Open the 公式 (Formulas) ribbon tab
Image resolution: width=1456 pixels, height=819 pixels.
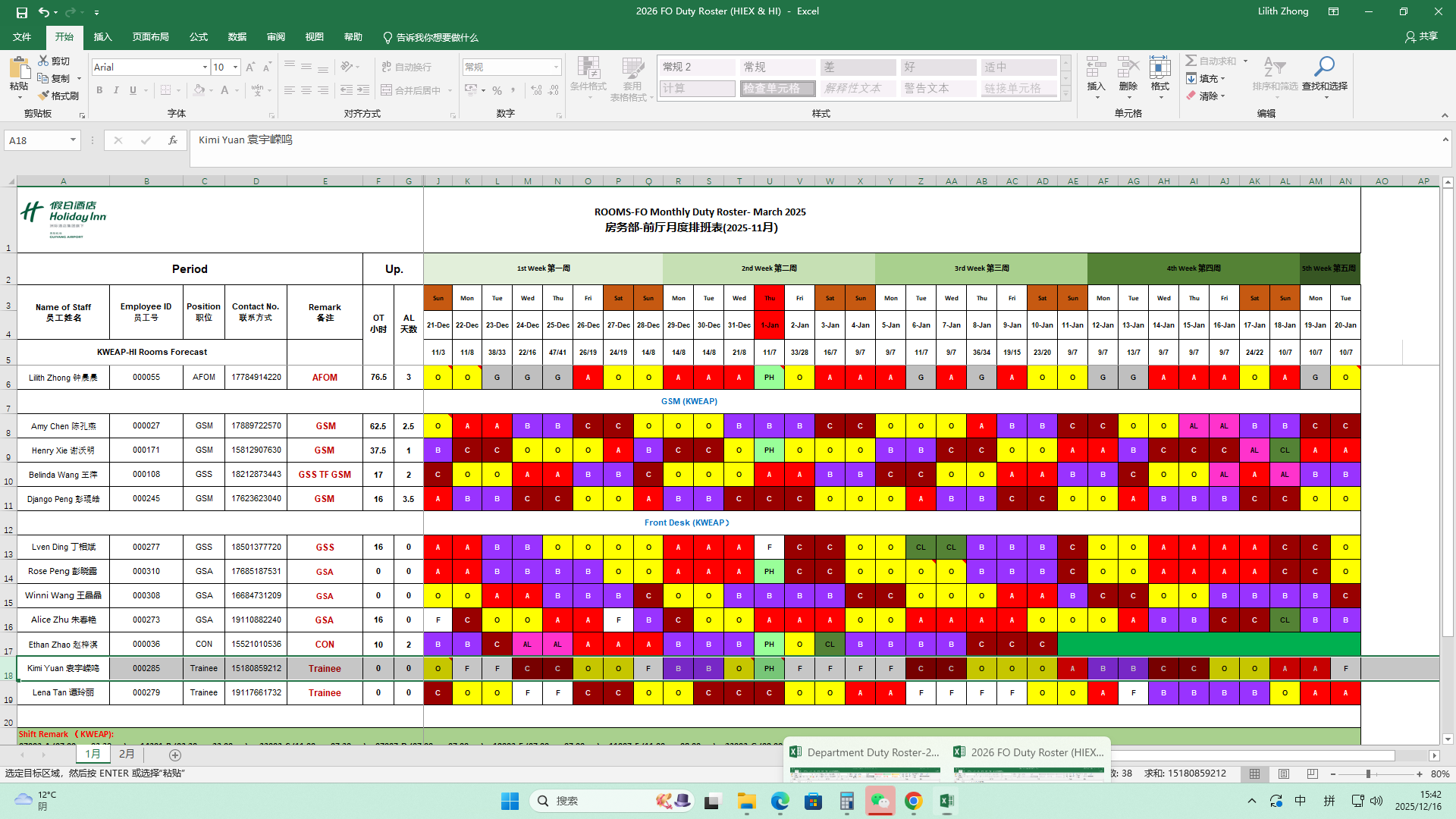coord(199,37)
